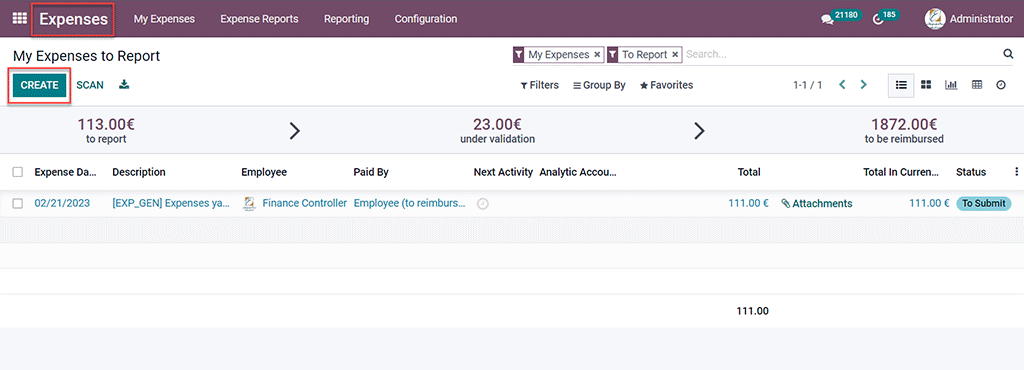
Task: Go to next page arrow
Action: [x=863, y=85]
